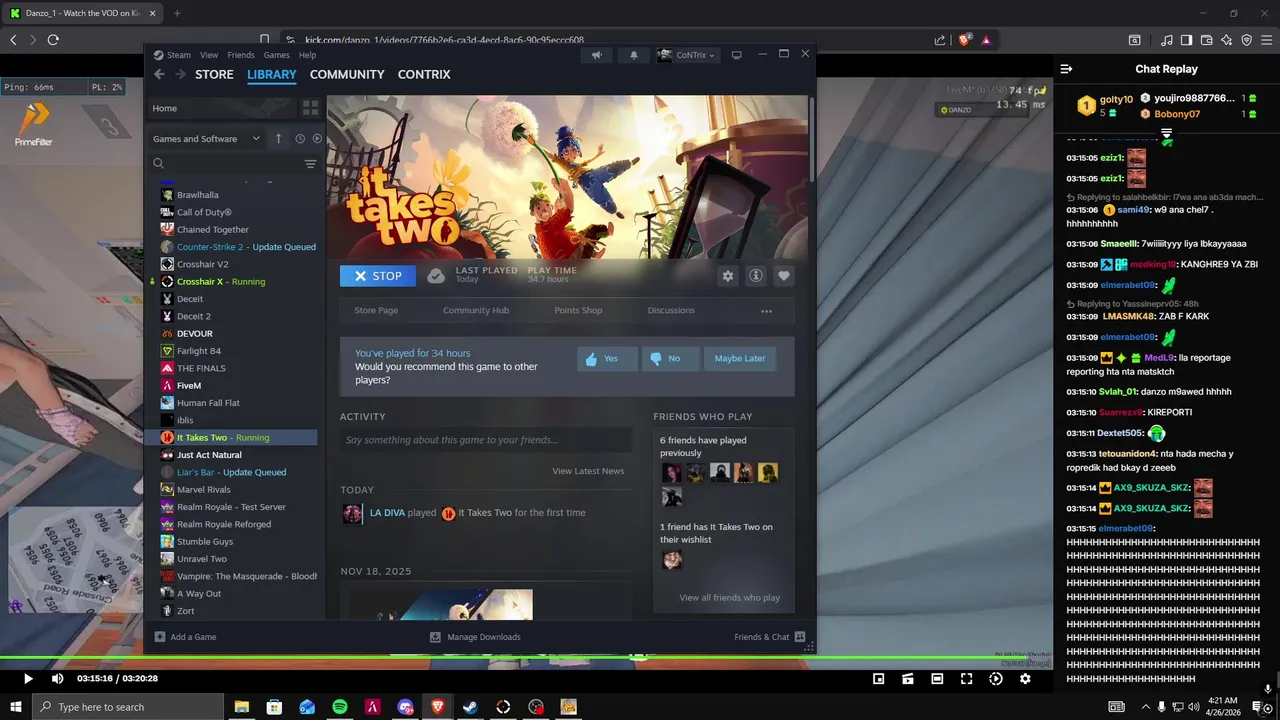
Task: Reload the browser page
Action: click(53, 40)
